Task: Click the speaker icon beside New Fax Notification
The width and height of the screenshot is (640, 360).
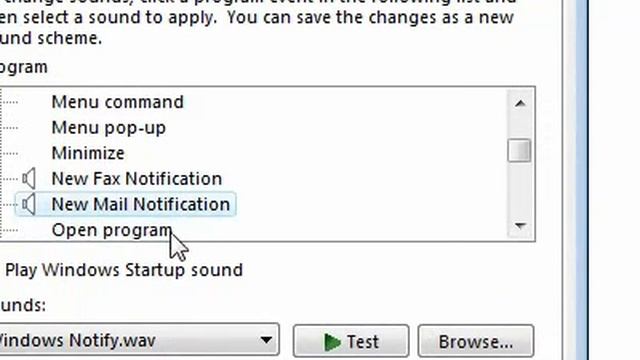Action: (29, 179)
